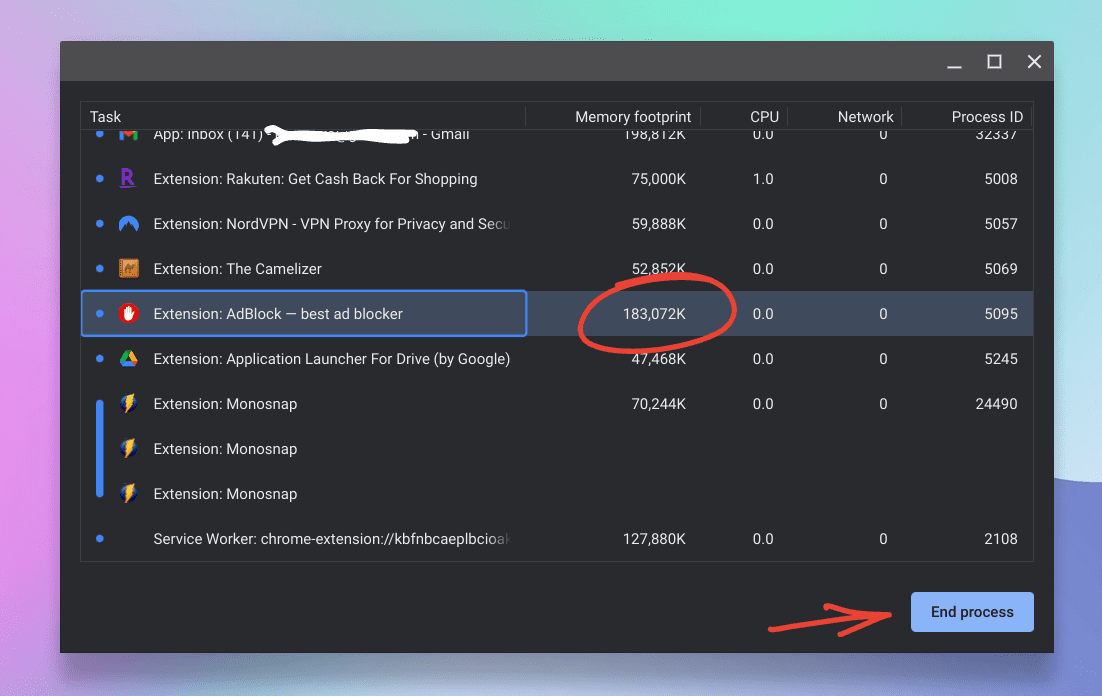This screenshot has height=696, width=1102.
Task: Click the Gmail icon in the top row
Action: click(x=128, y=134)
